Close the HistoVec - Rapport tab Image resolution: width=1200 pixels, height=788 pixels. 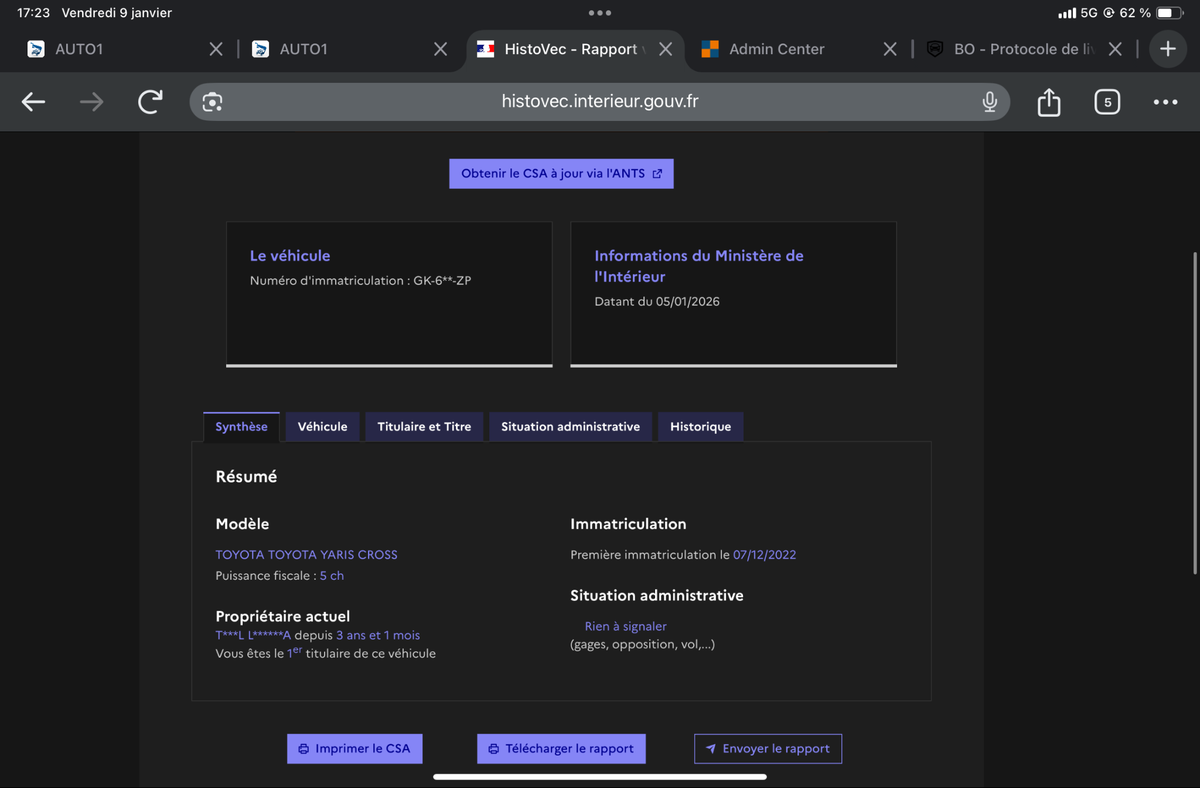pyautogui.click(x=665, y=49)
